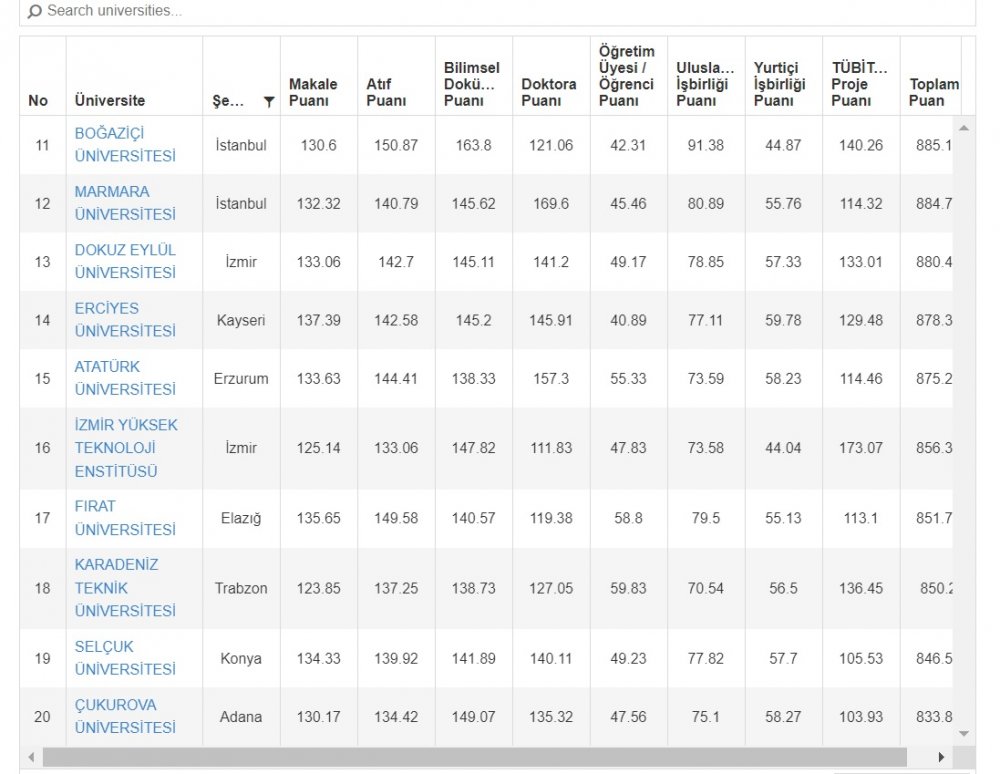Viewport: 1000px width, 774px height.
Task: Open İZMİR YÜKSEK TEKNOLOJİ ENSTİTÜSÜ link
Action: point(126,448)
